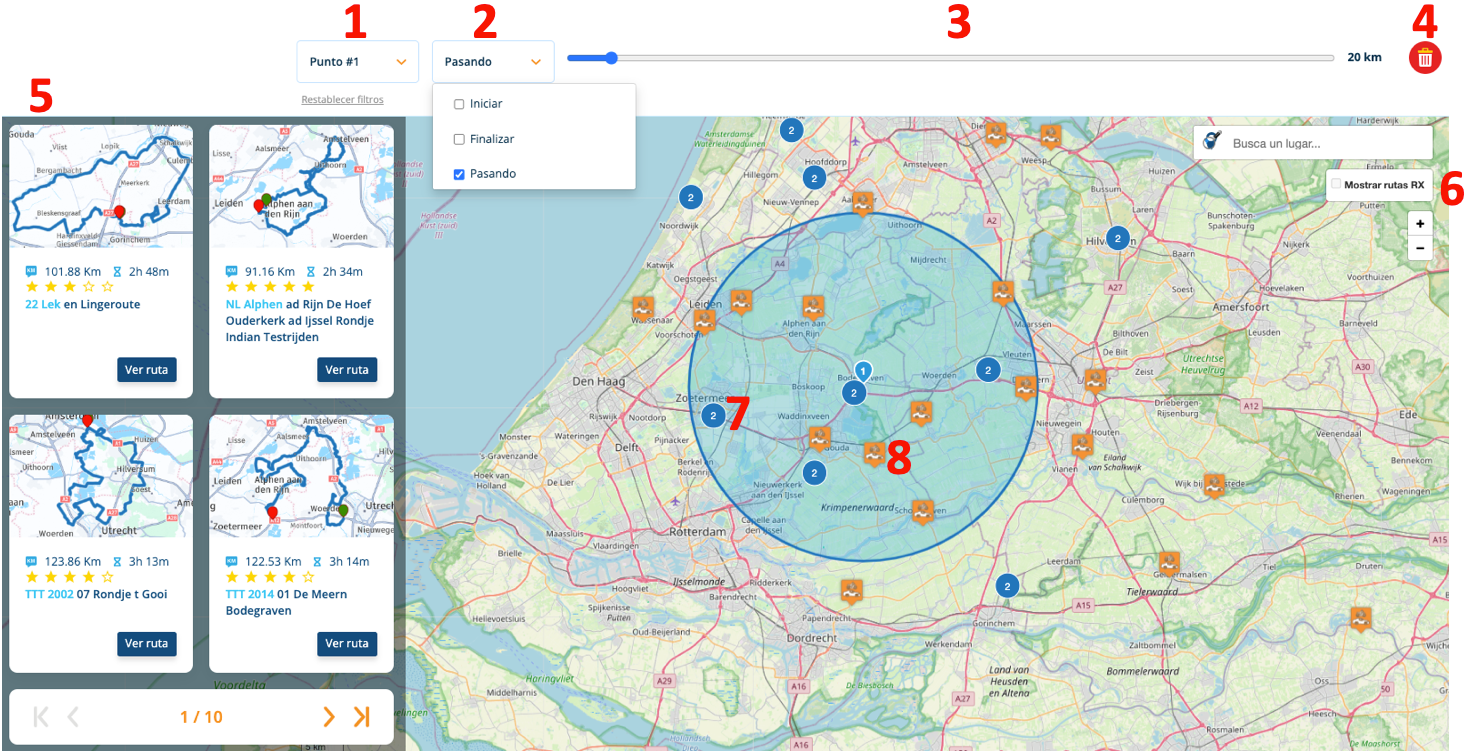Click the 2h 34m duration text

pos(342,271)
